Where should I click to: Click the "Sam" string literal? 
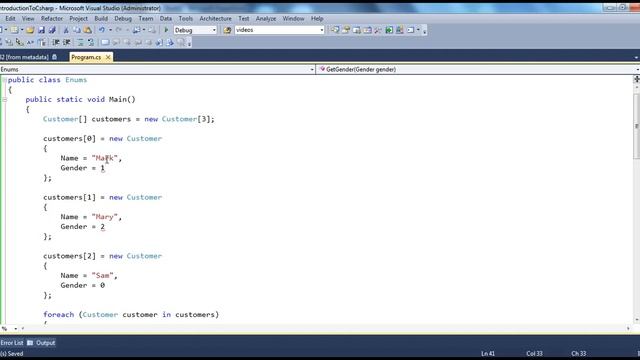pyautogui.click(x=102, y=276)
